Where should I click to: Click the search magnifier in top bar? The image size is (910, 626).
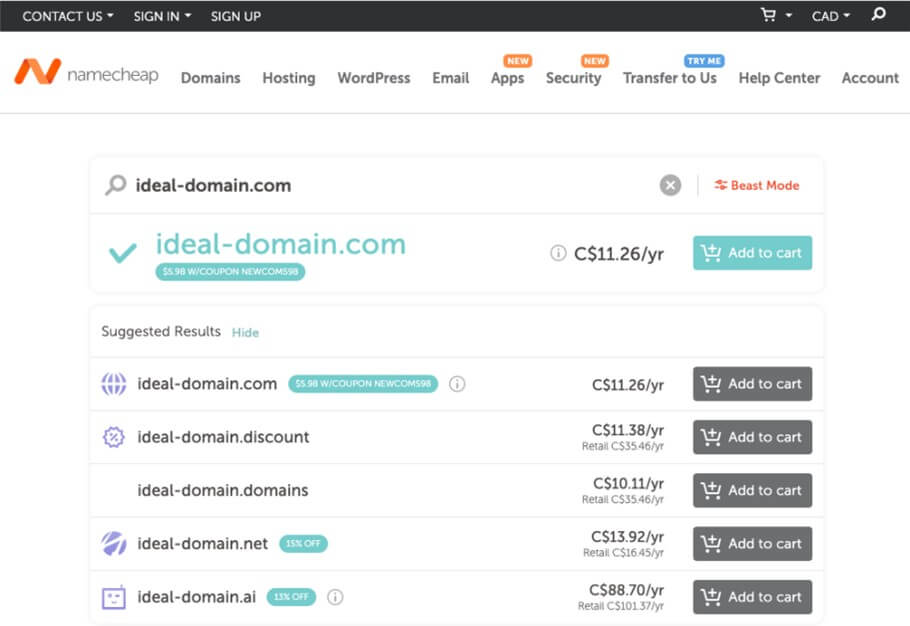(879, 14)
